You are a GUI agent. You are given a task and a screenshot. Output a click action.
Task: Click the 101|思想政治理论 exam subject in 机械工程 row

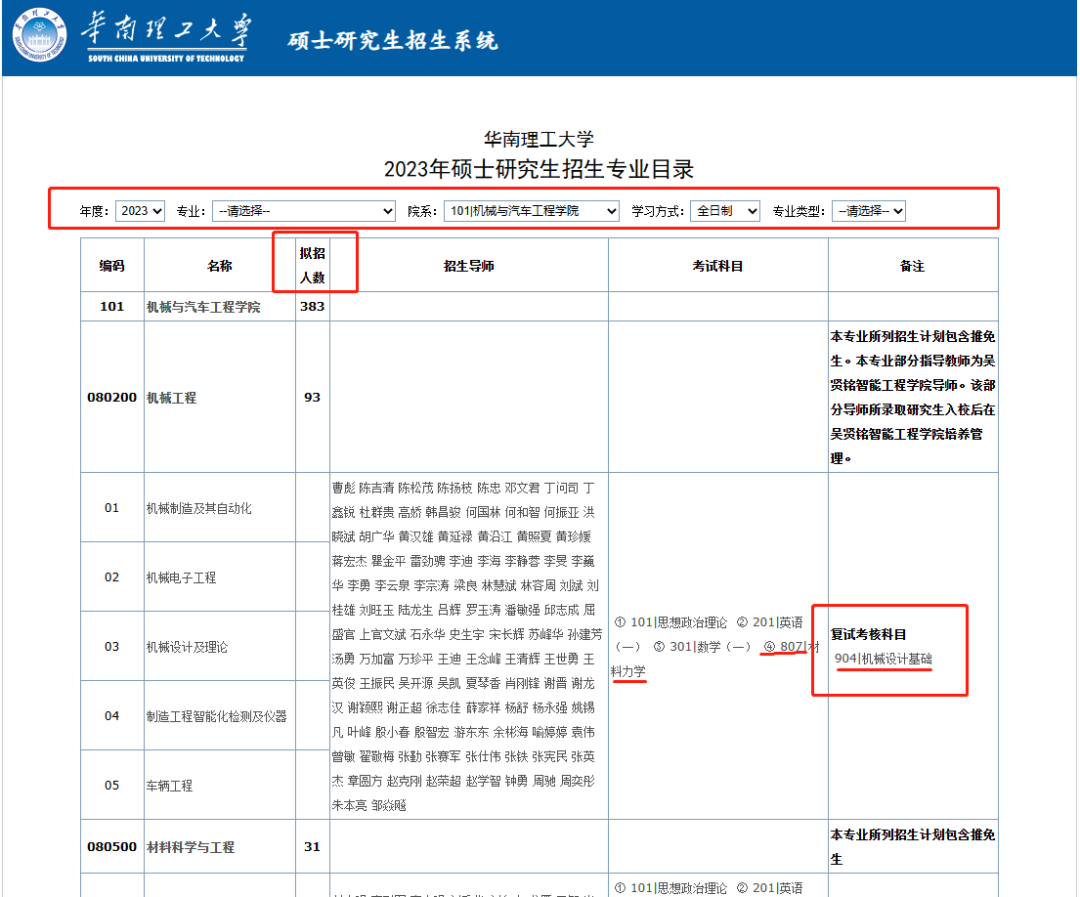click(x=678, y=623)
